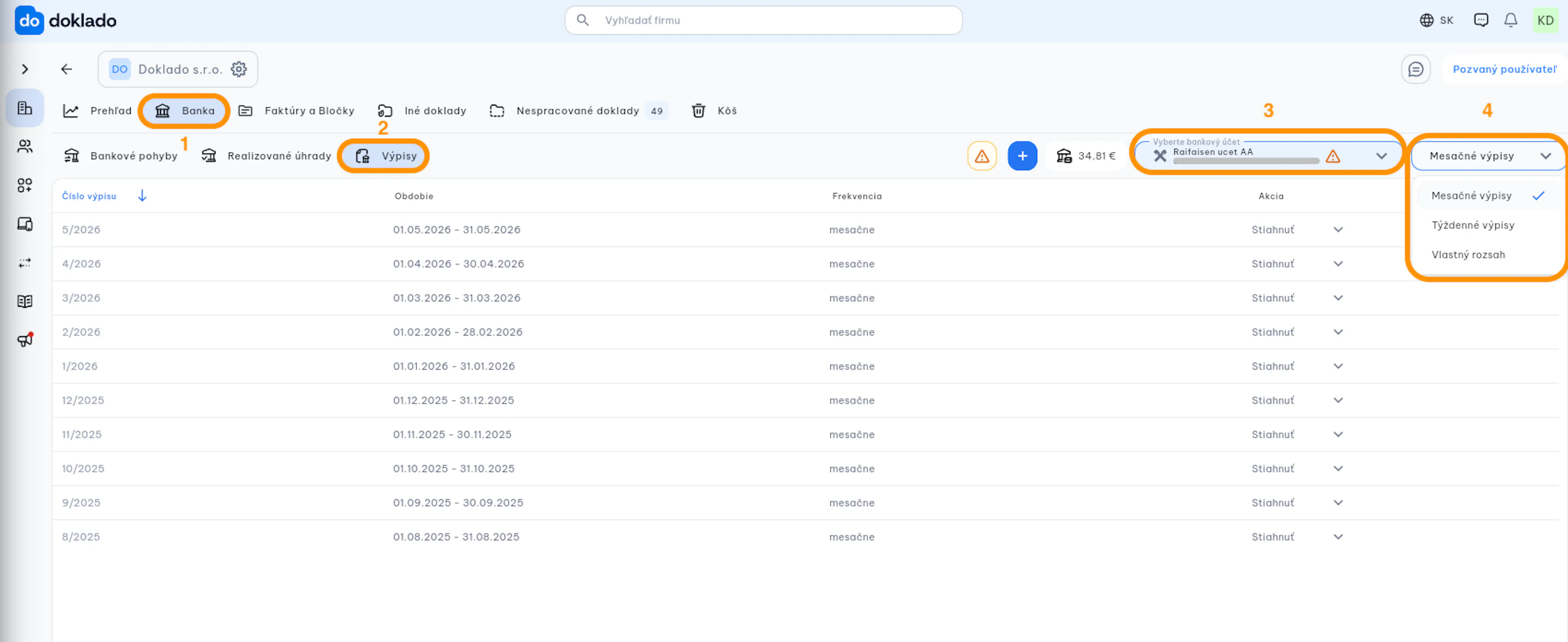
Task: Expand download options for statement 4/2026
Action: (1338, 264)
